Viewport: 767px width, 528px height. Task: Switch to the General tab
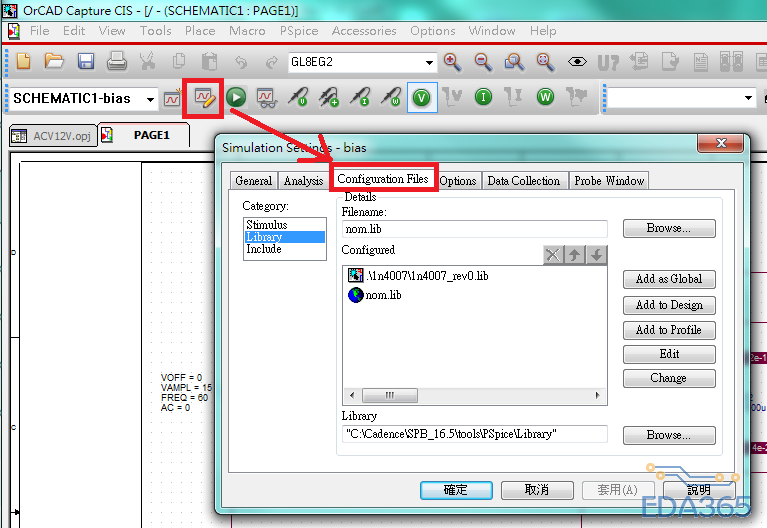point(253,181)
